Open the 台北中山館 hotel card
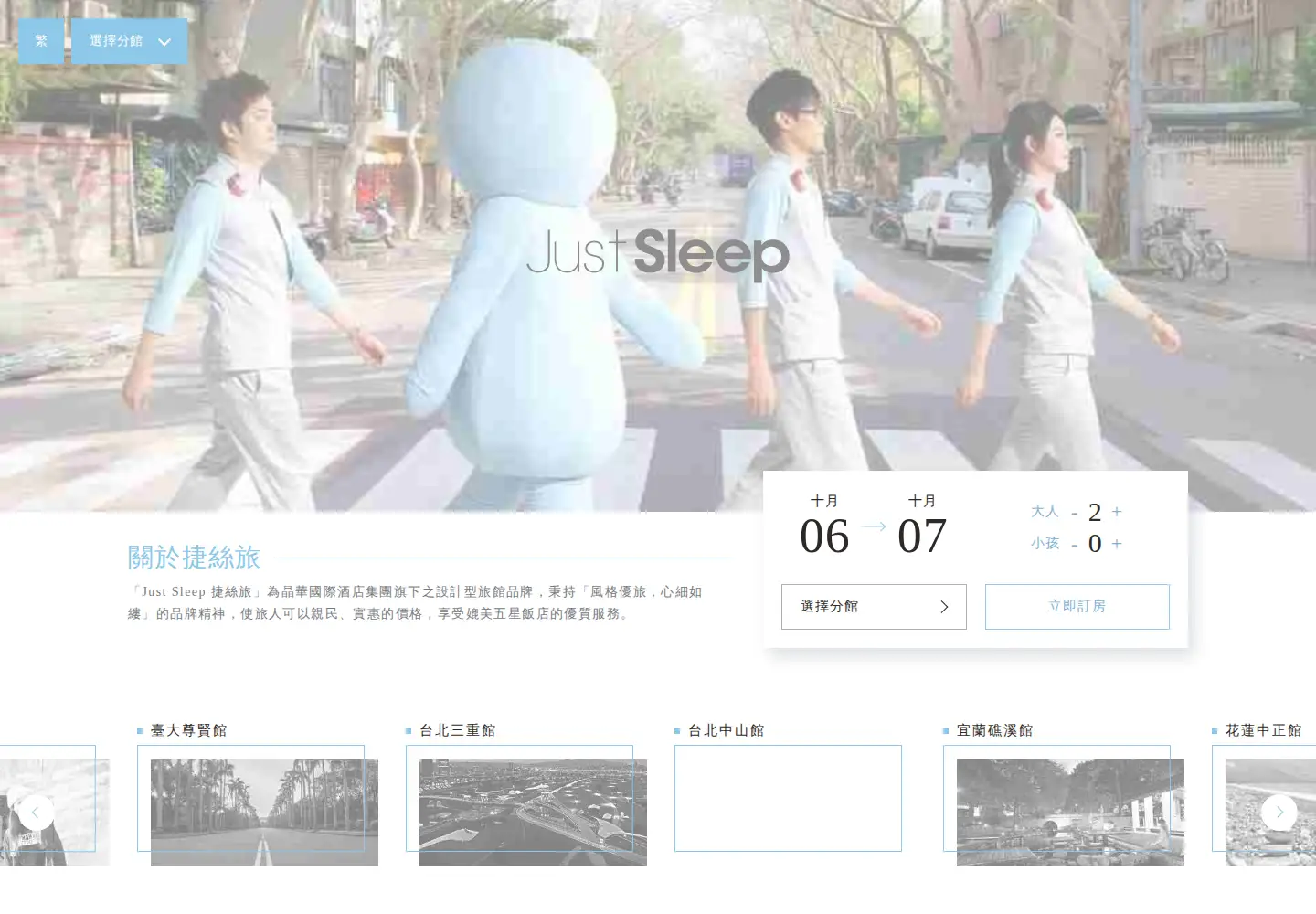 pyautogui.click(x=788, y=798)
